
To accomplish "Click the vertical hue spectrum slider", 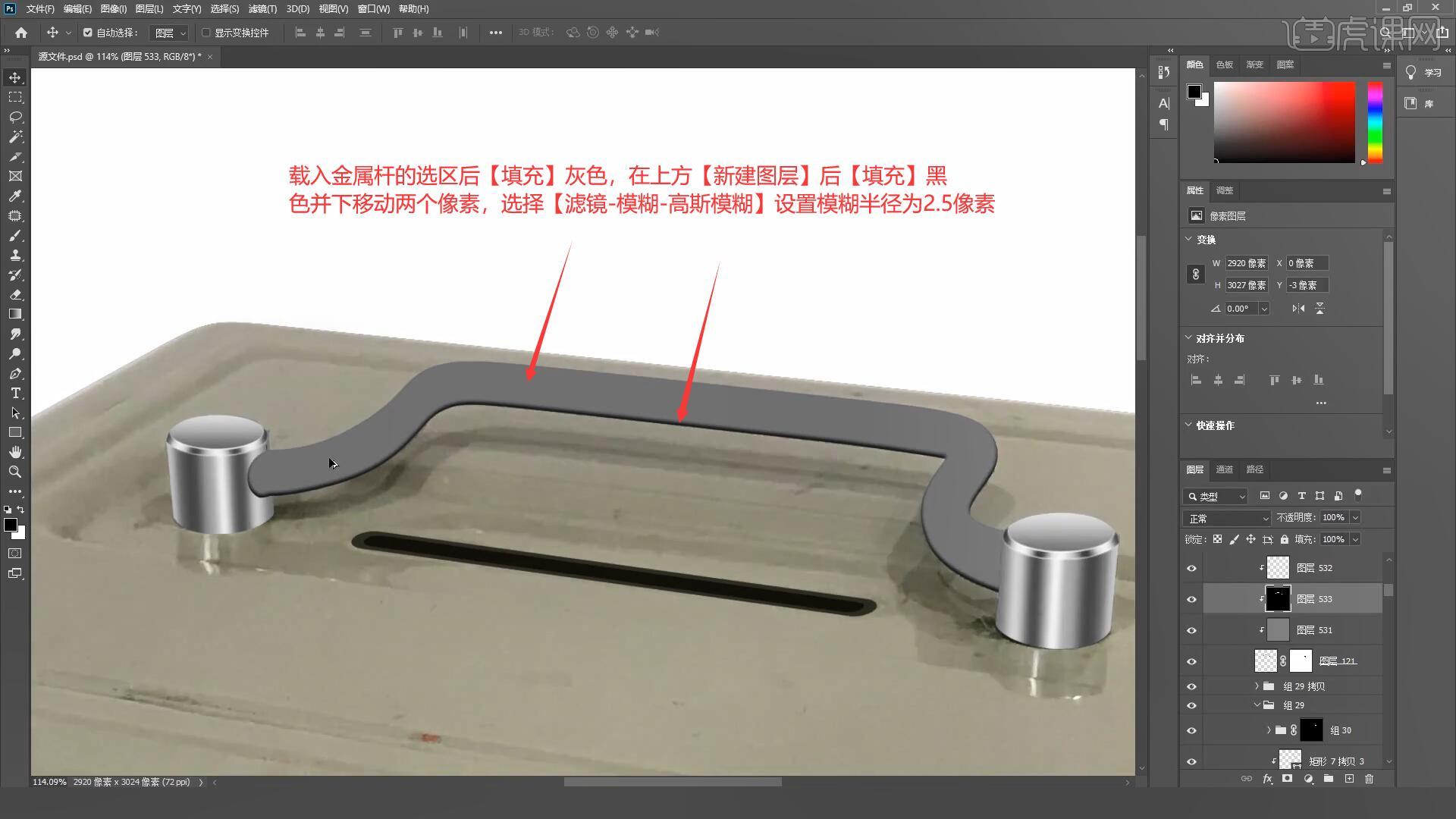I will click(x=1375, y=122).
